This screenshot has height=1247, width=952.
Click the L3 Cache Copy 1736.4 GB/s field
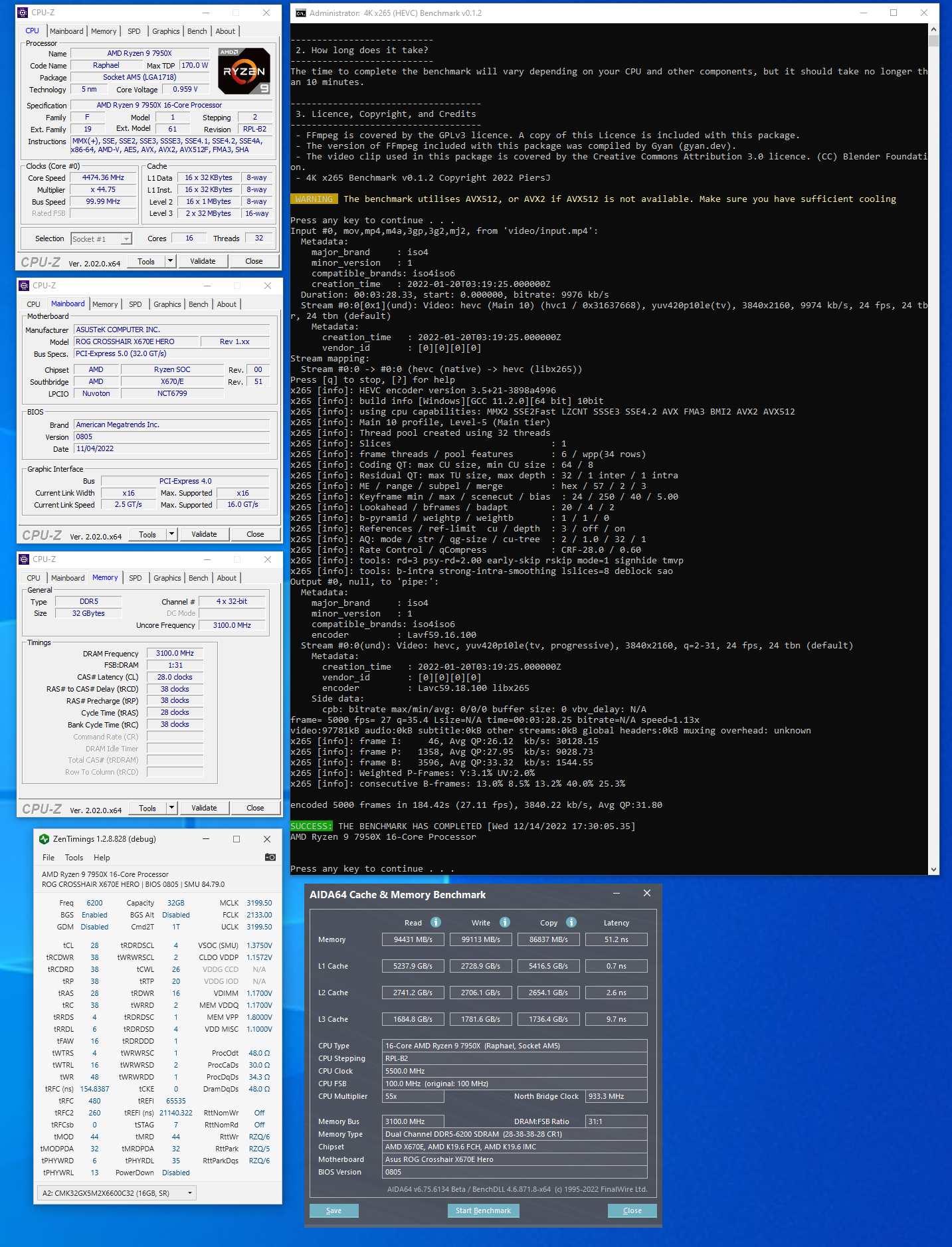[548, 1019]
